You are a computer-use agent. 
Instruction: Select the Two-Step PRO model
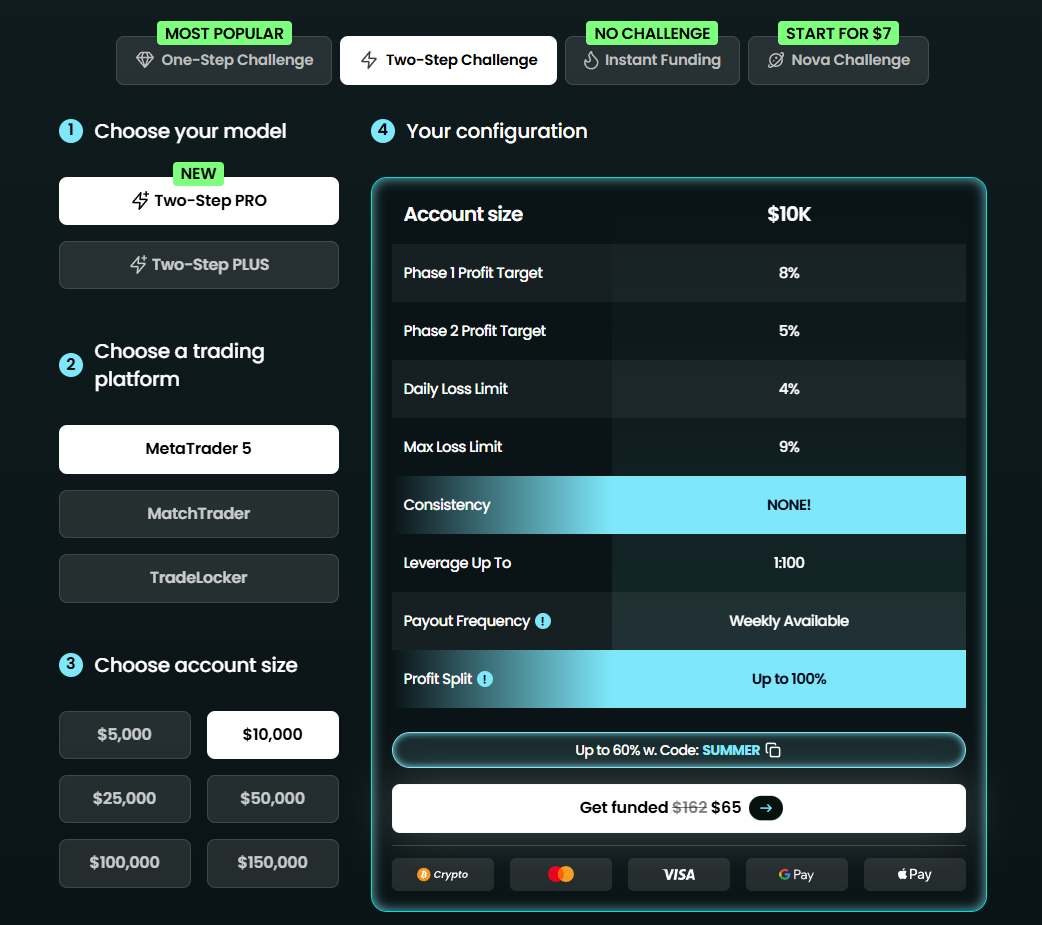(199, 201)
